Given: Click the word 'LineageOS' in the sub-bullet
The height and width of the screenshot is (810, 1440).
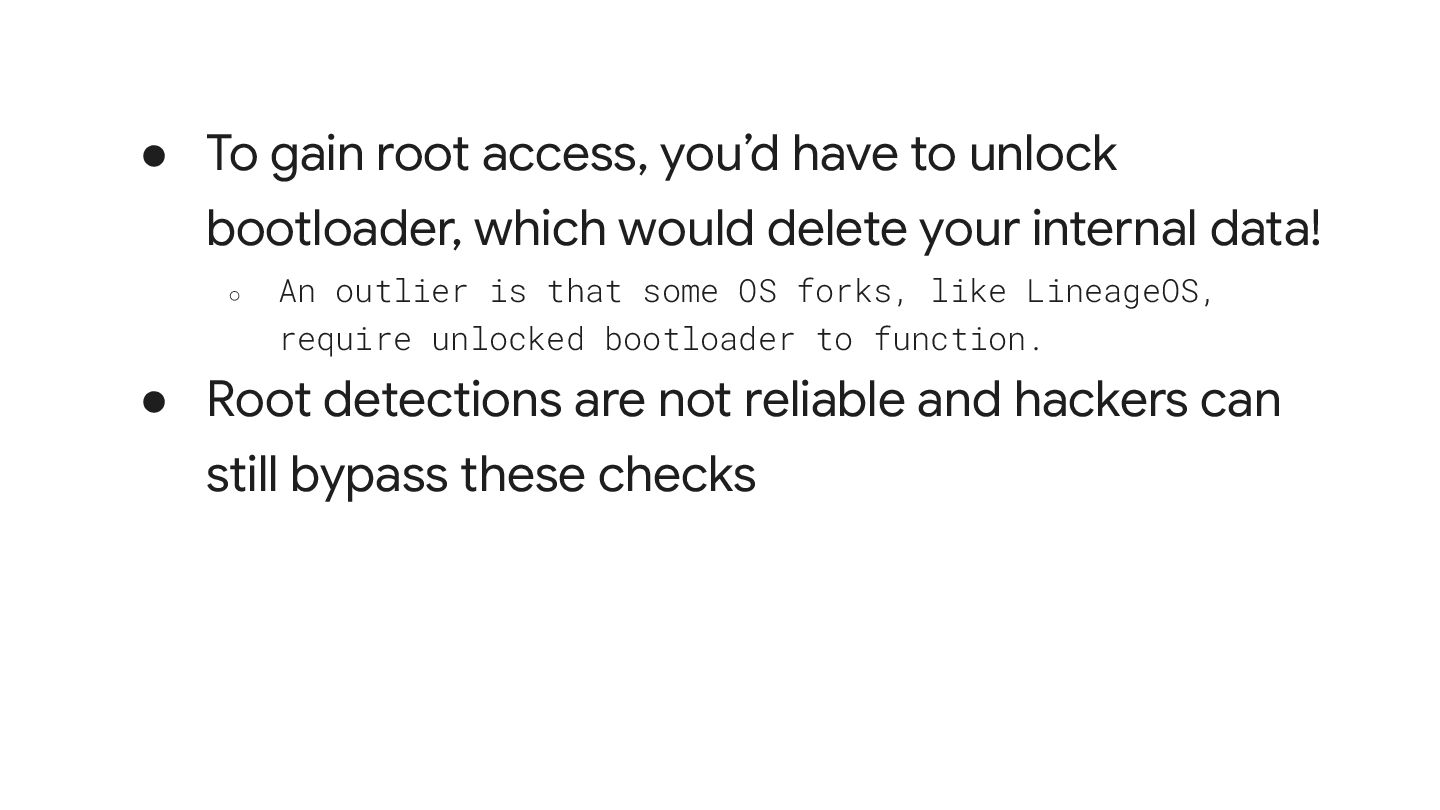Looking at the screenshot, I should (x=1111, y=291).
